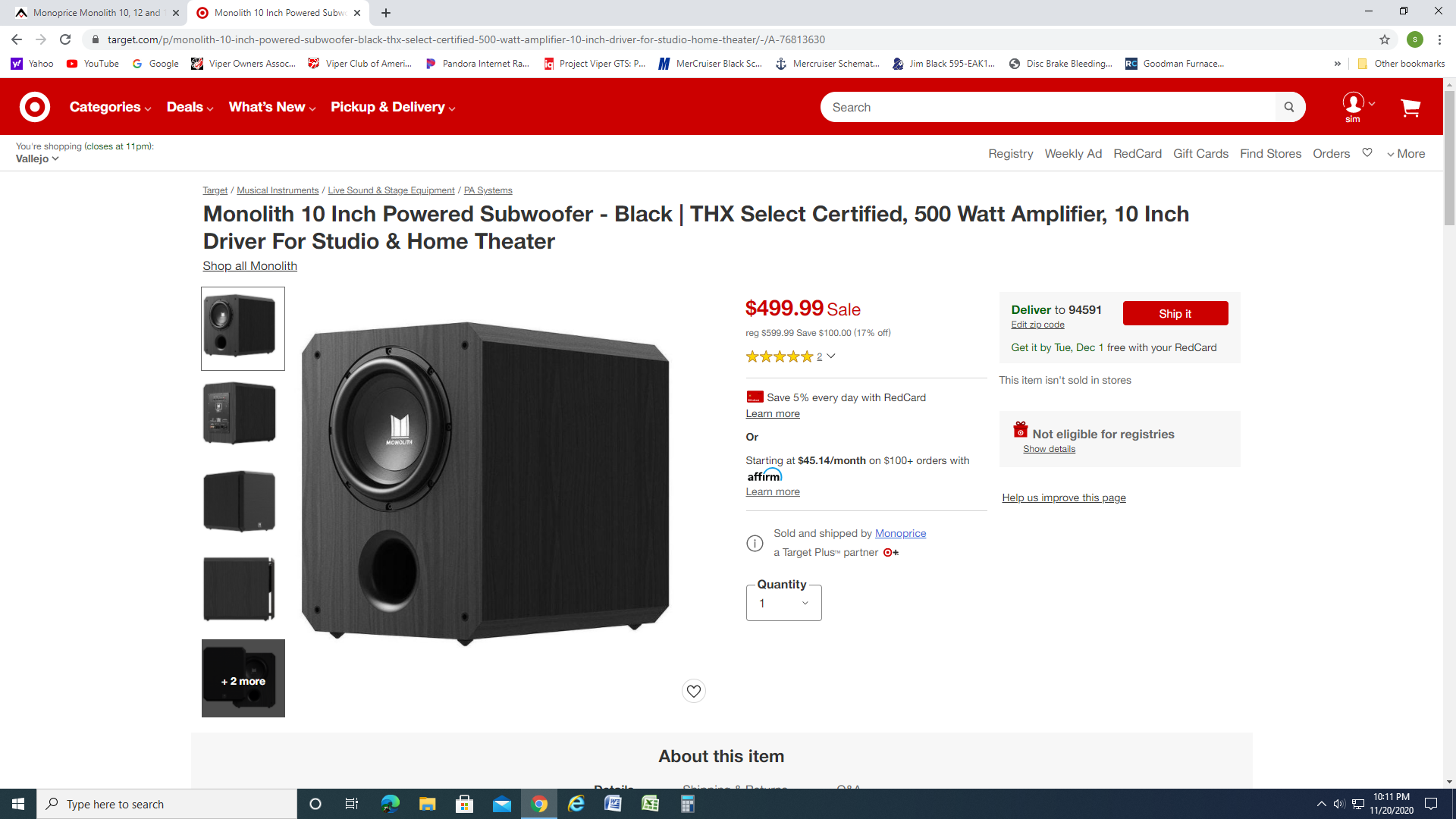Open the Weekly Ad menu item

point(1073,153)
